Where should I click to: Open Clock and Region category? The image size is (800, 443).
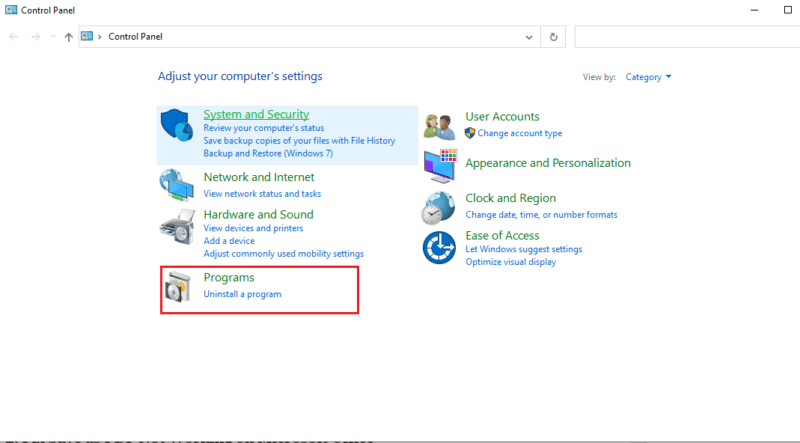511,198
